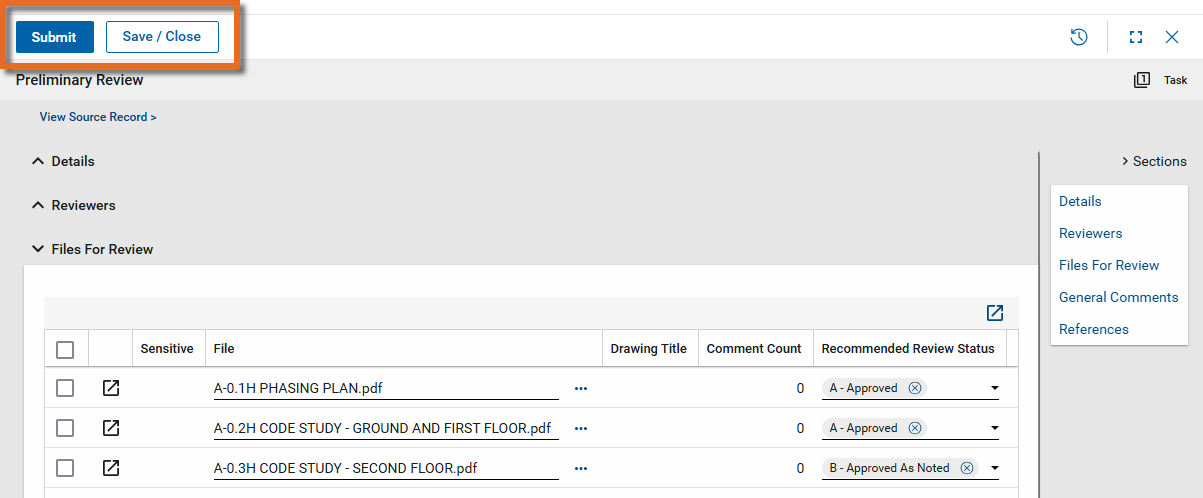Go to References in Sections panel
This screenshot has height=498, width=1203.
pos(1093,329)
